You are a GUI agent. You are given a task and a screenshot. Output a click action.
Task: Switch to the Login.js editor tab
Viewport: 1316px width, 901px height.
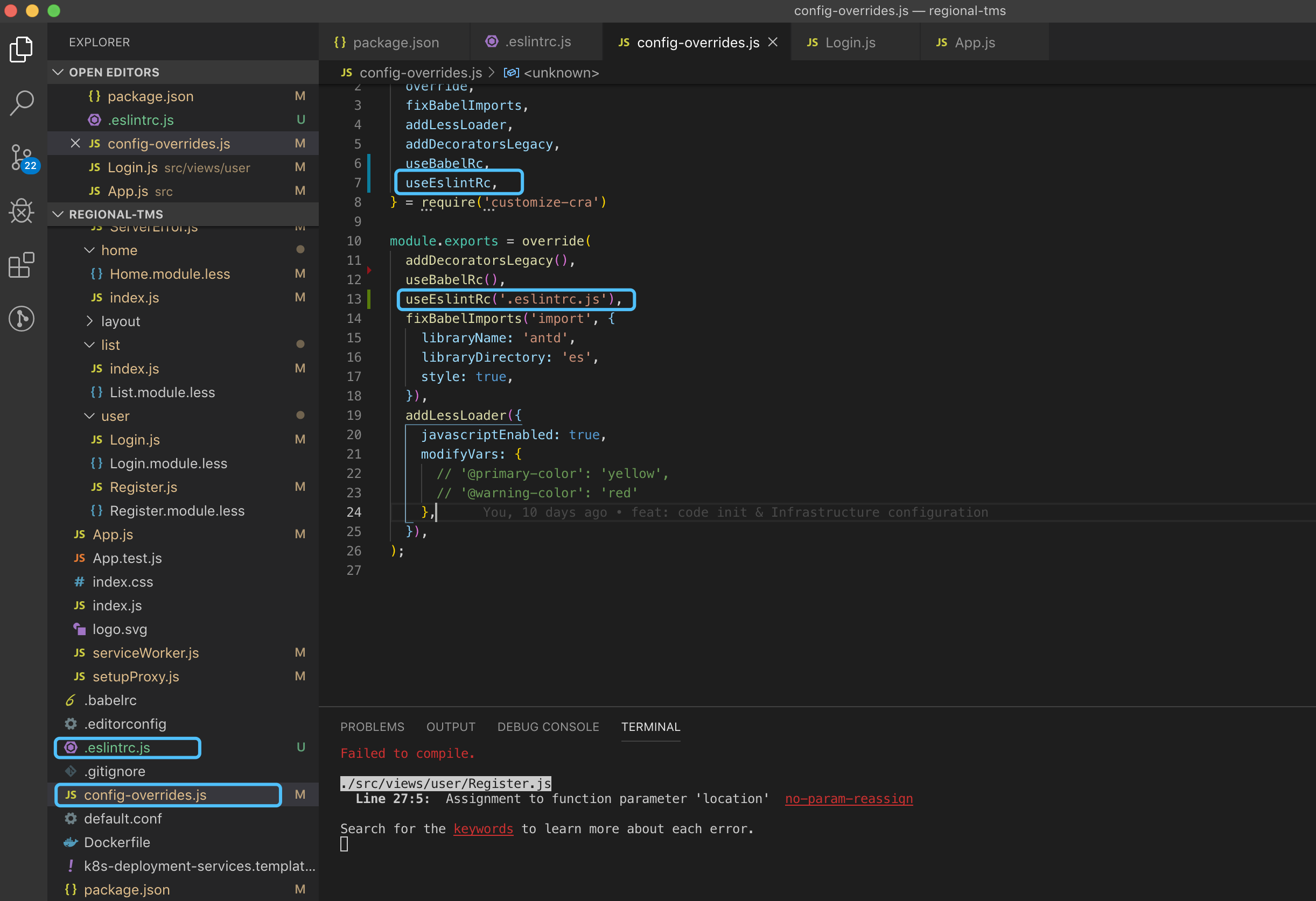[855, 43]
